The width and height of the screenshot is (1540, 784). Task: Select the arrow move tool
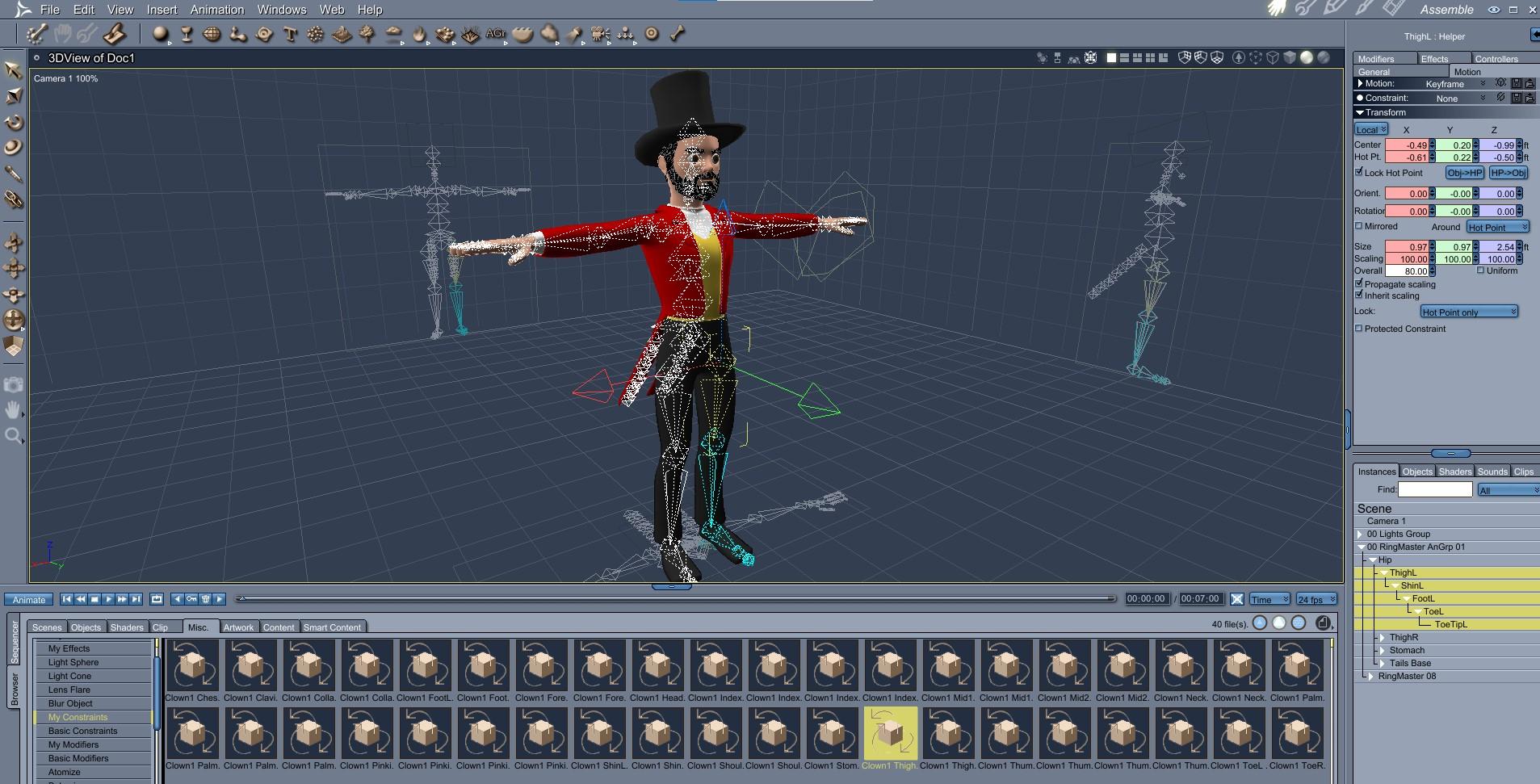[14, 69]
